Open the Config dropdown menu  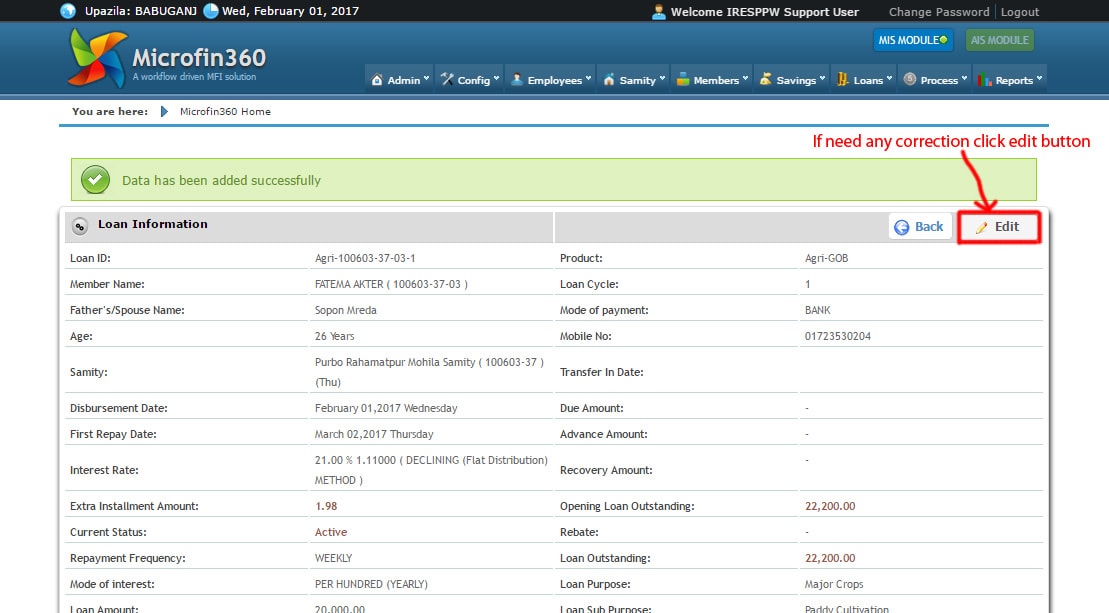point(470,80)
